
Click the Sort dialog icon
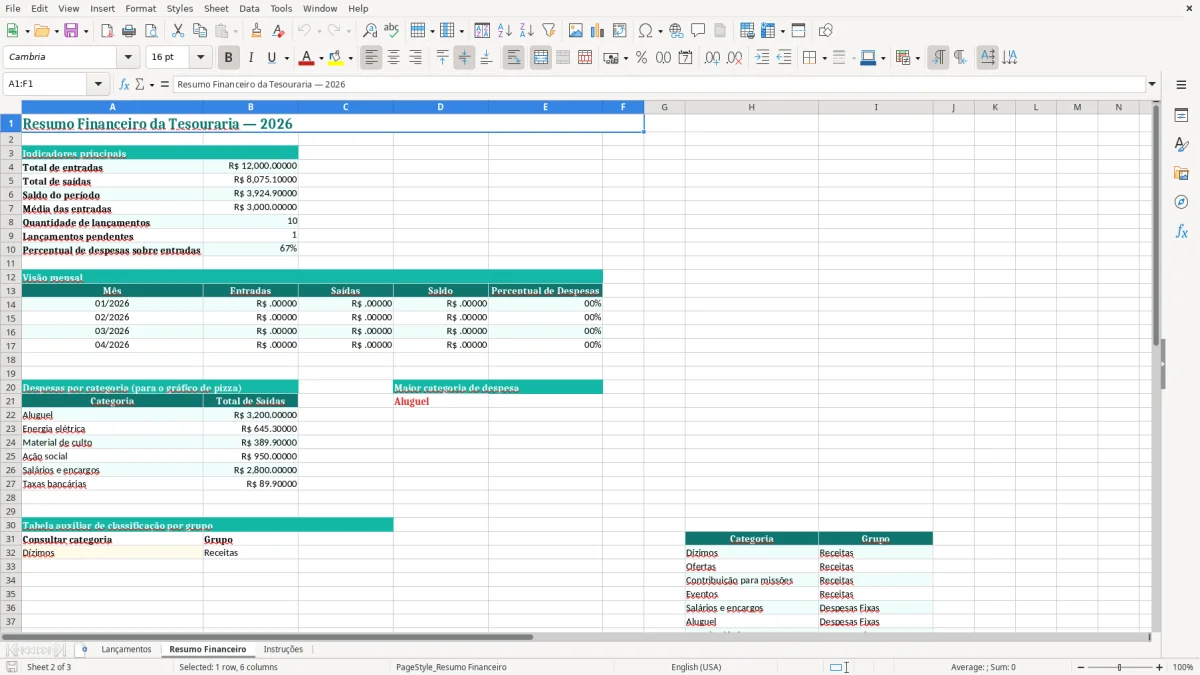click(482, 31)
